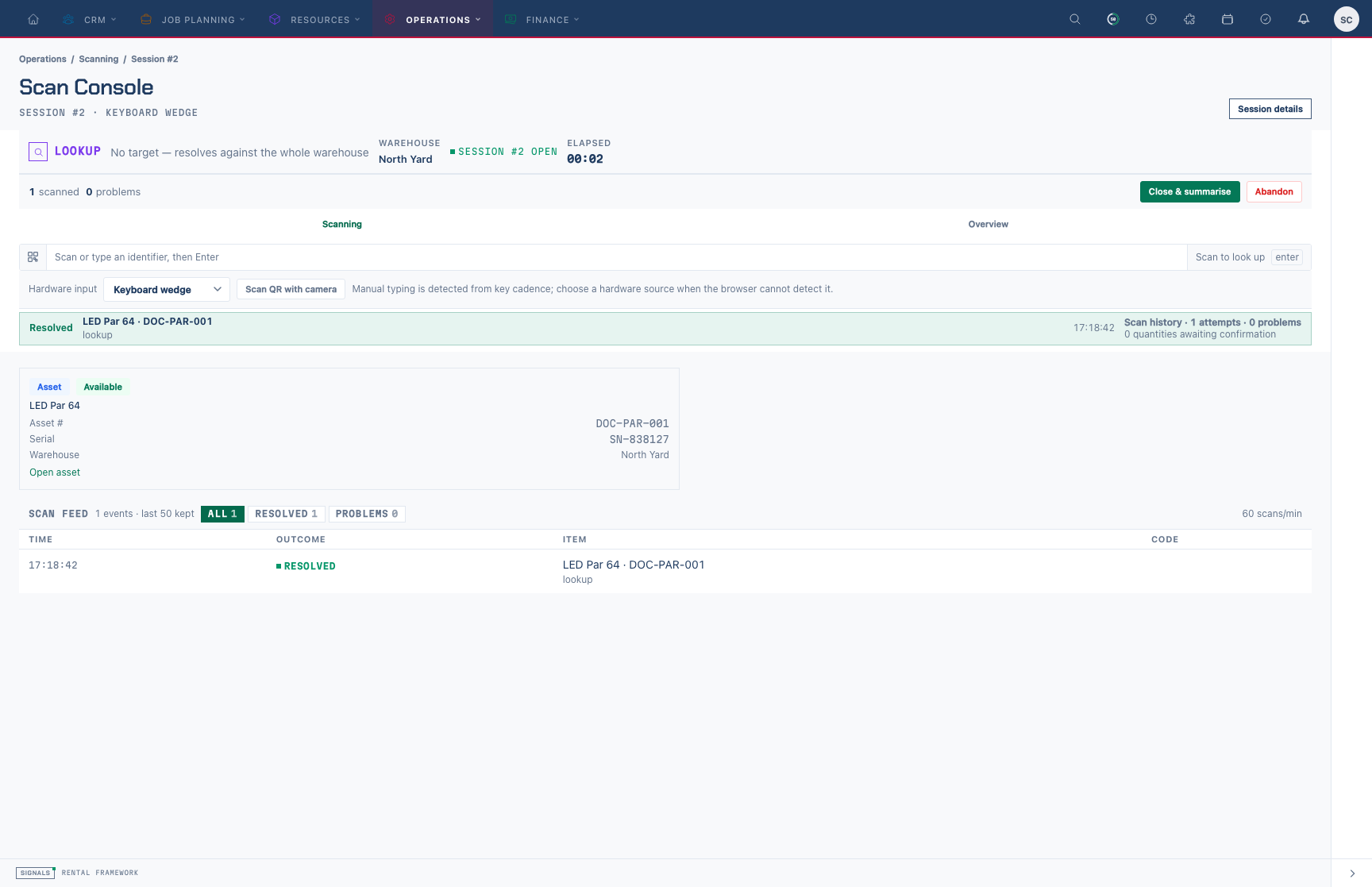Click Scan QR with camera button

click(291, 289)
